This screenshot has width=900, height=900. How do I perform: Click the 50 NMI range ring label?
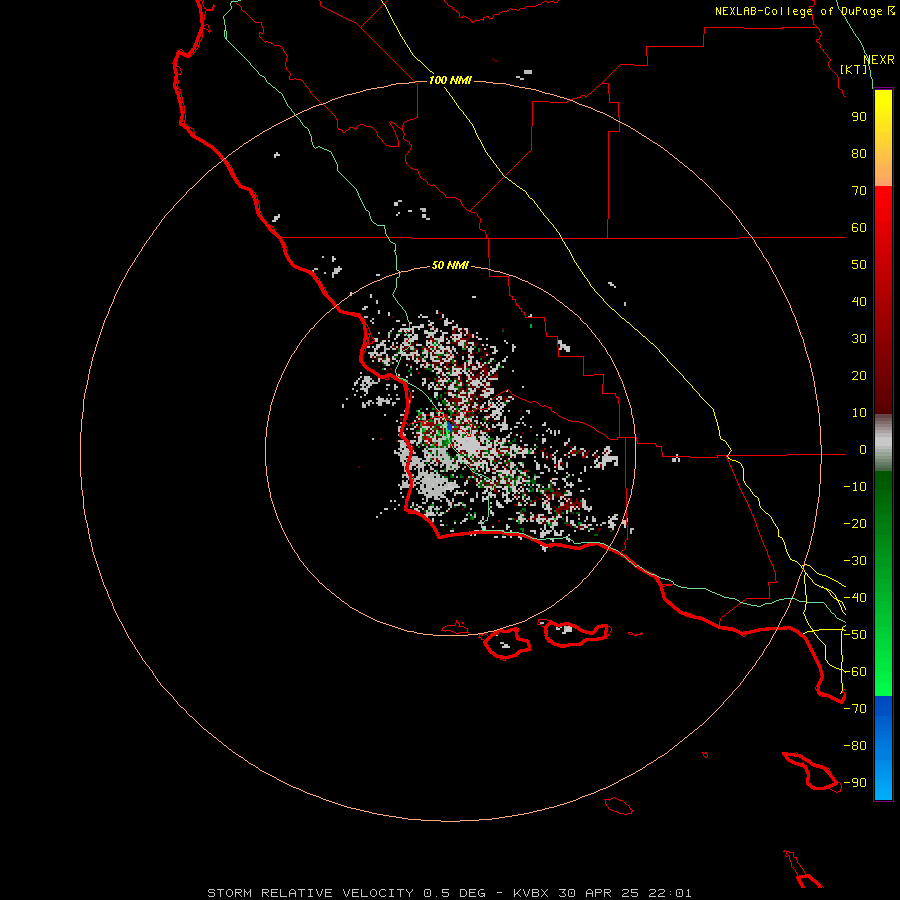pyautogui.click(x=450, y=265)
